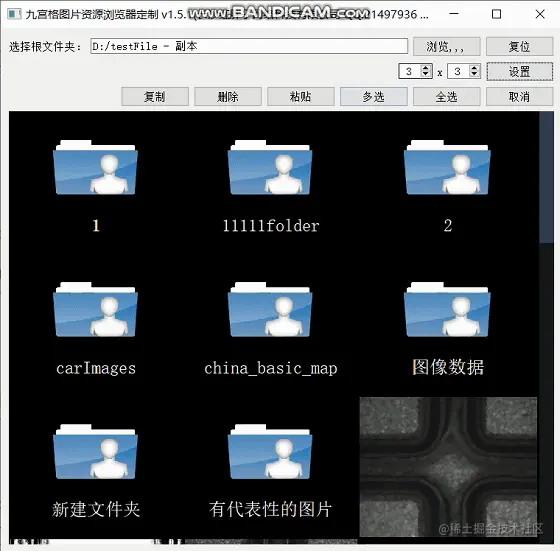Viewport: 560px width, 551px height.
Task: Open the folder icon labeled 2
Action: [447, 167]
